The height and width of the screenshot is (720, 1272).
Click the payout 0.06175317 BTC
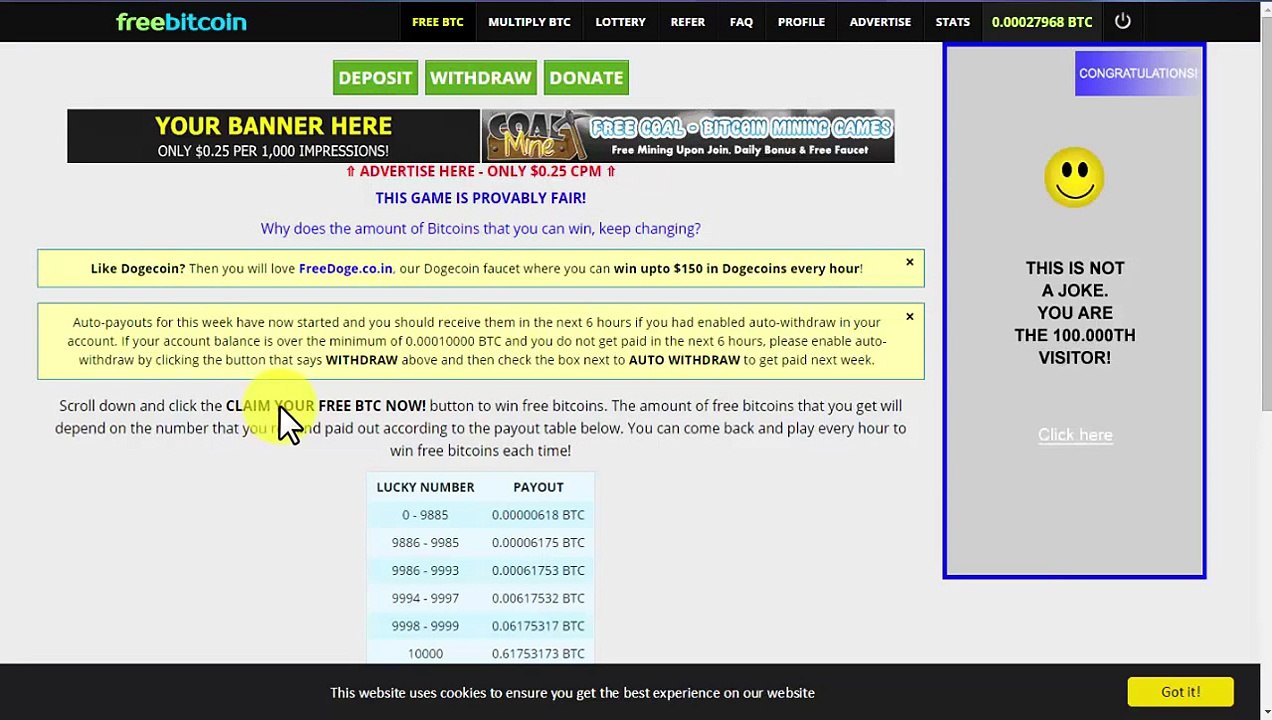[538, 626]
